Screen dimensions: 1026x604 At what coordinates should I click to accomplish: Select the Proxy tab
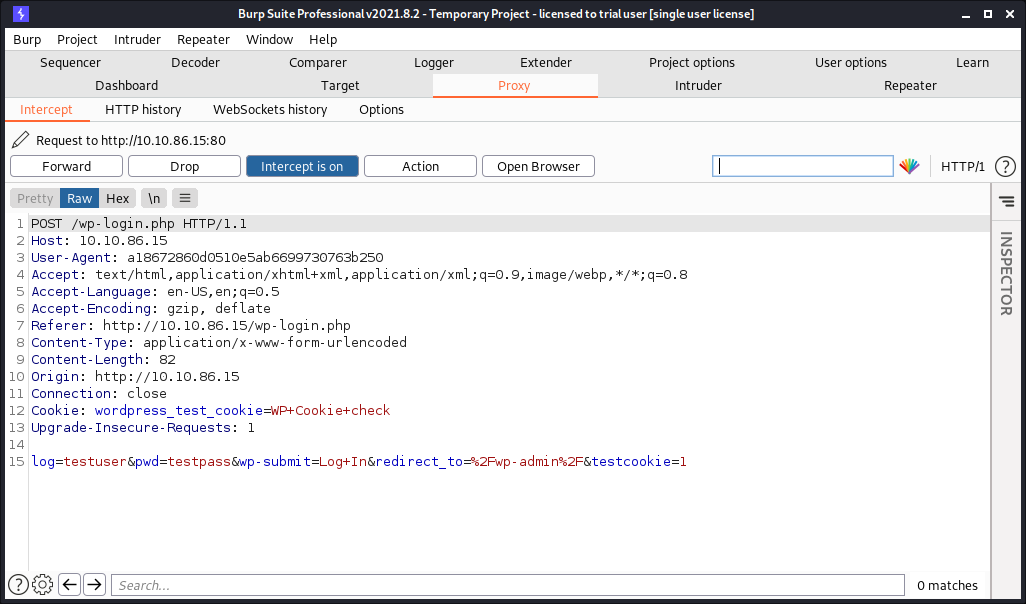pyautogui.click(x=514, y=86)
